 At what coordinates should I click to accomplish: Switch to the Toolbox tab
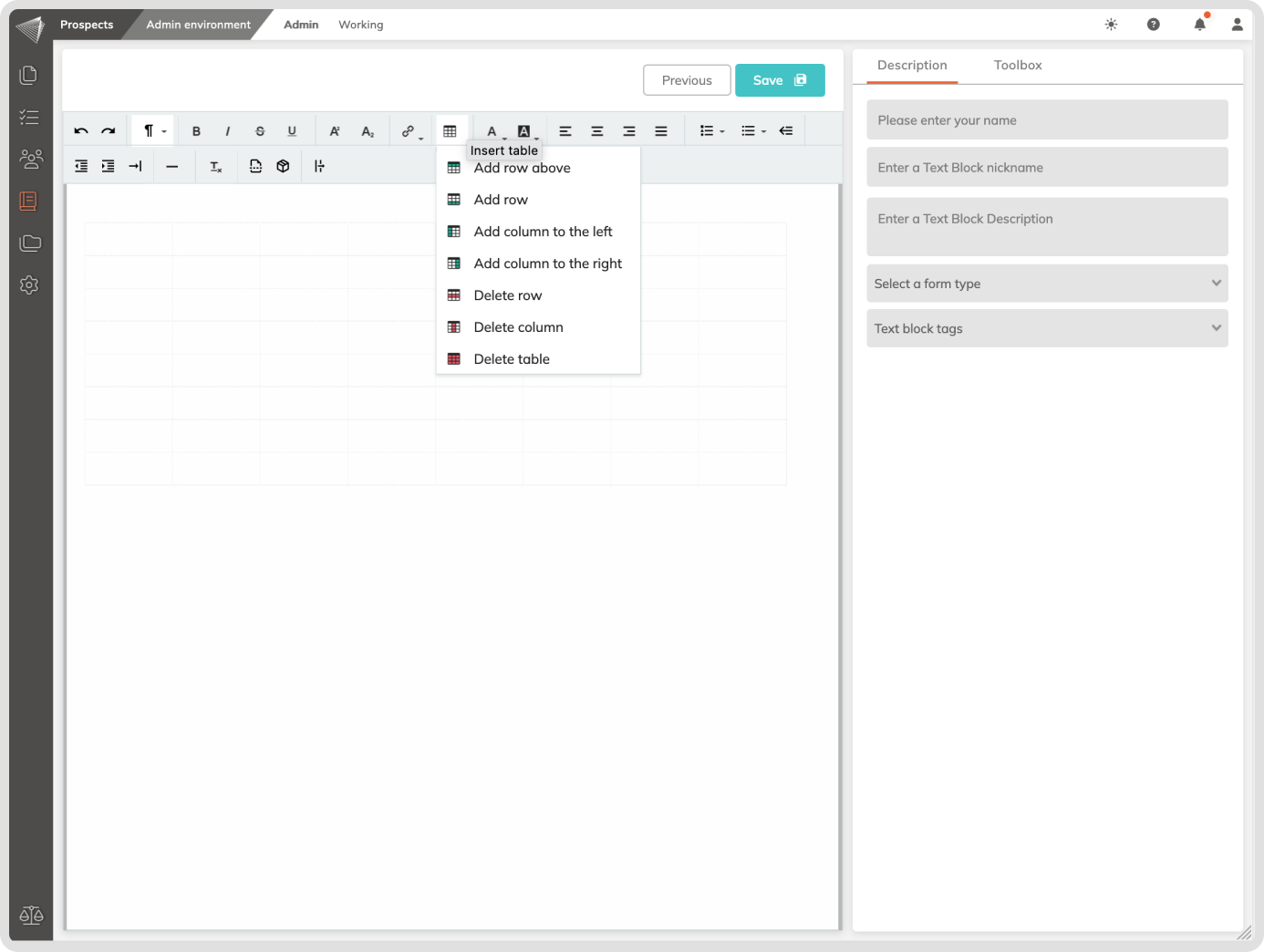coord(1017,65)
